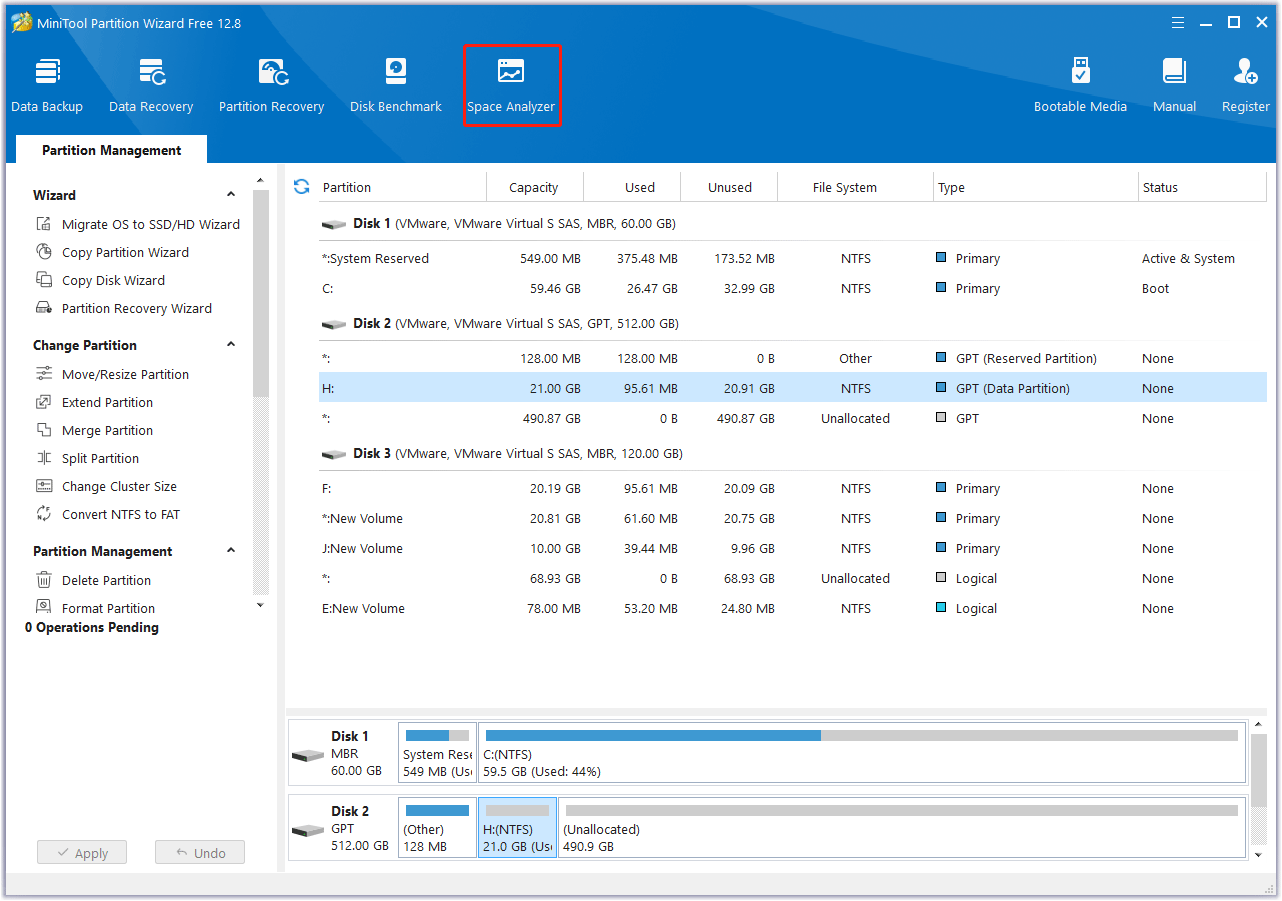This screenshot has height=901, width=1282.
Task: Switch to the Partition Management tab
Action: (112, 150)
